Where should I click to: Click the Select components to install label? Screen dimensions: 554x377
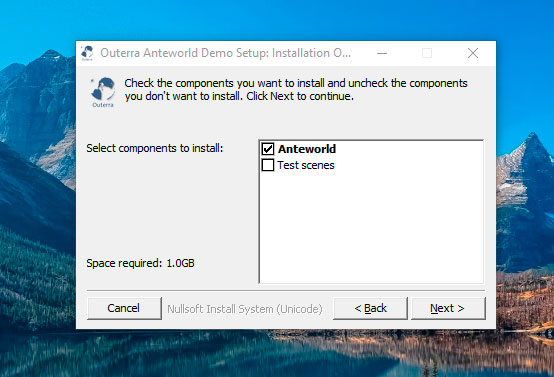(x=155, y=148)
